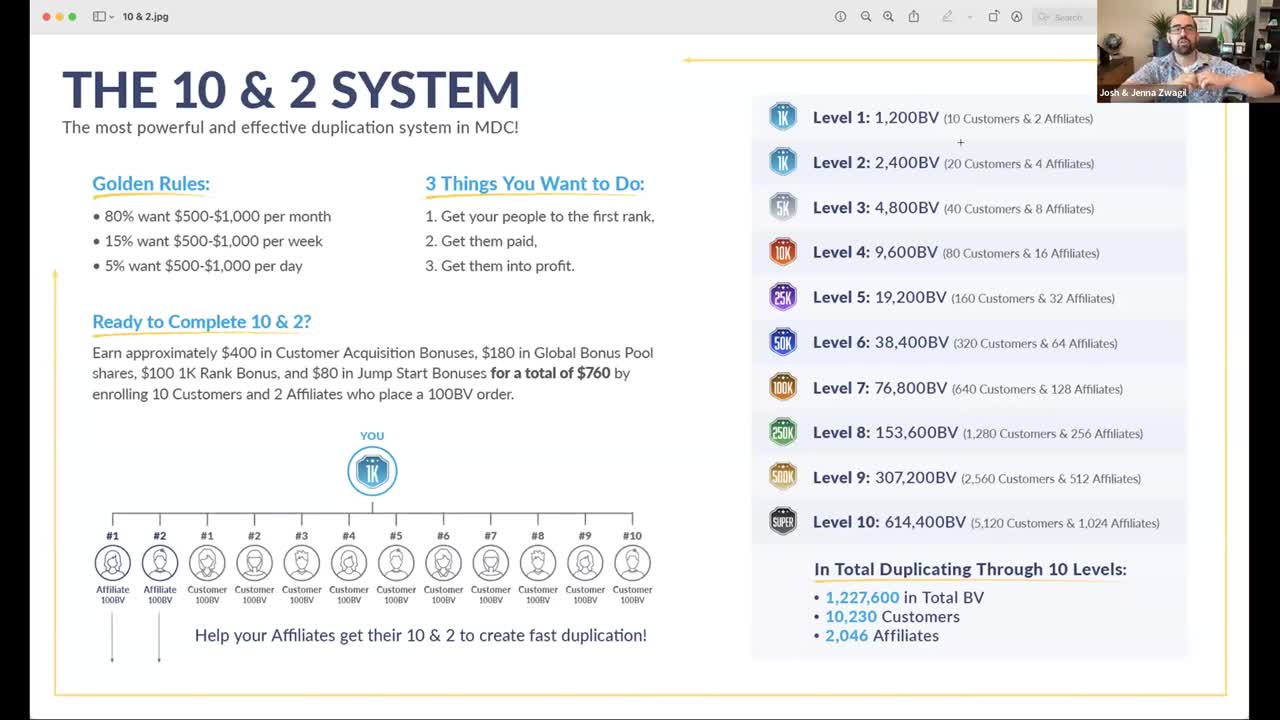The image size is (1280, 720).
Task: Click the "10,230" customers figure
Action: point(850,616)
